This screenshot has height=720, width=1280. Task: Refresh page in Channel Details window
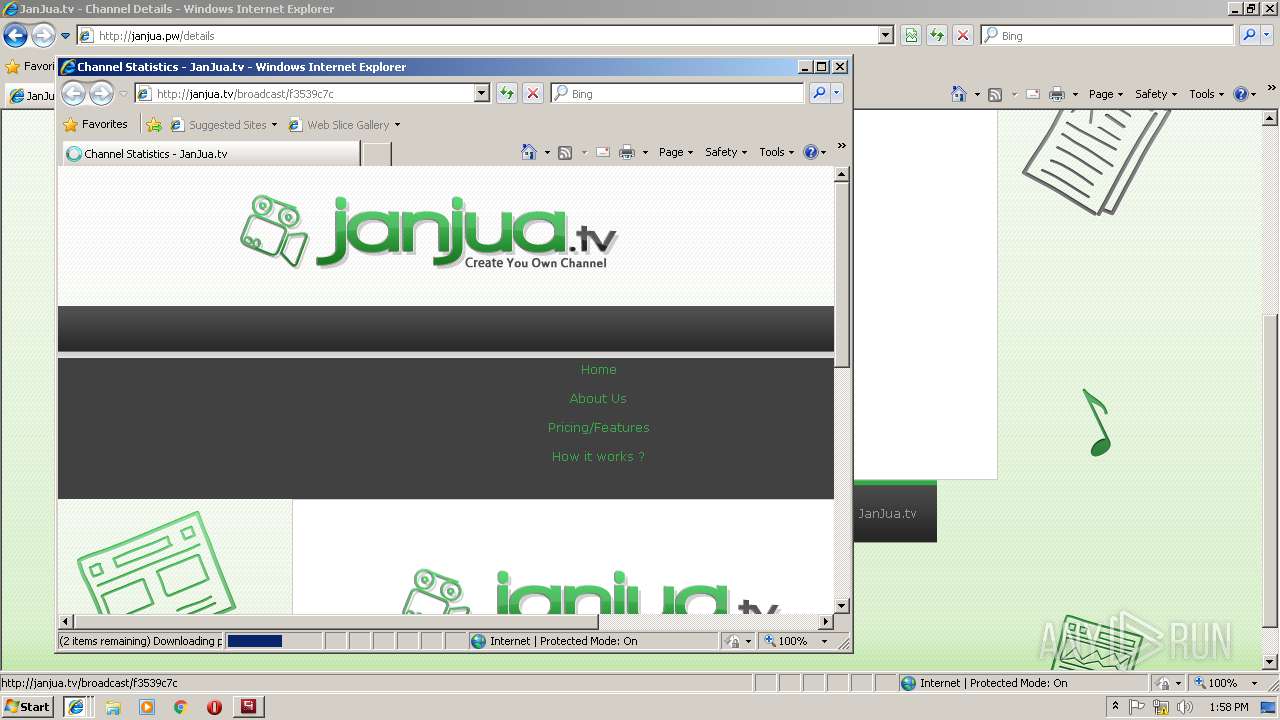click(937, 36)
